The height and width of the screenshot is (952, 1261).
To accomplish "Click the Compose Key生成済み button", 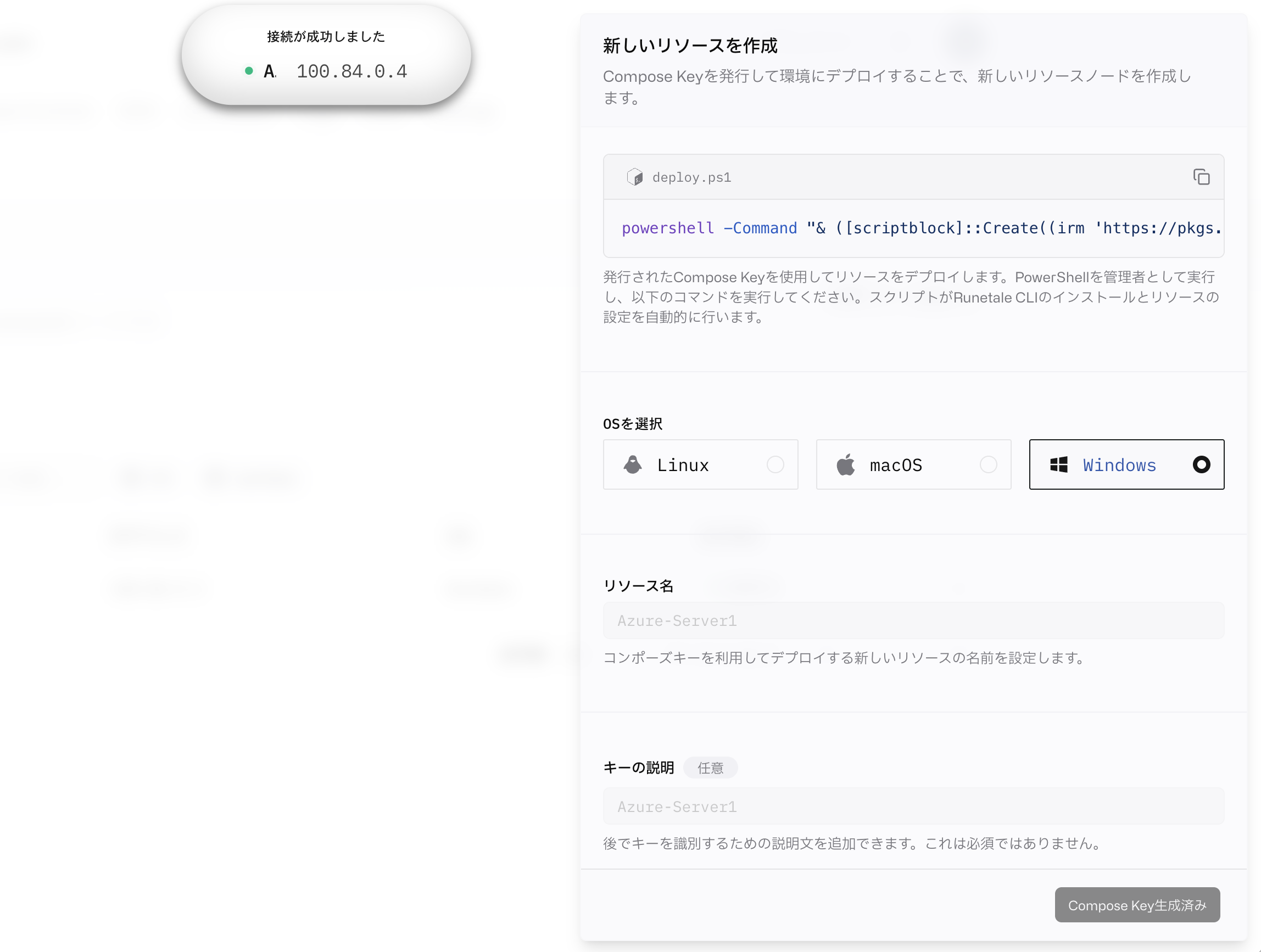I will click(1137, 905).
